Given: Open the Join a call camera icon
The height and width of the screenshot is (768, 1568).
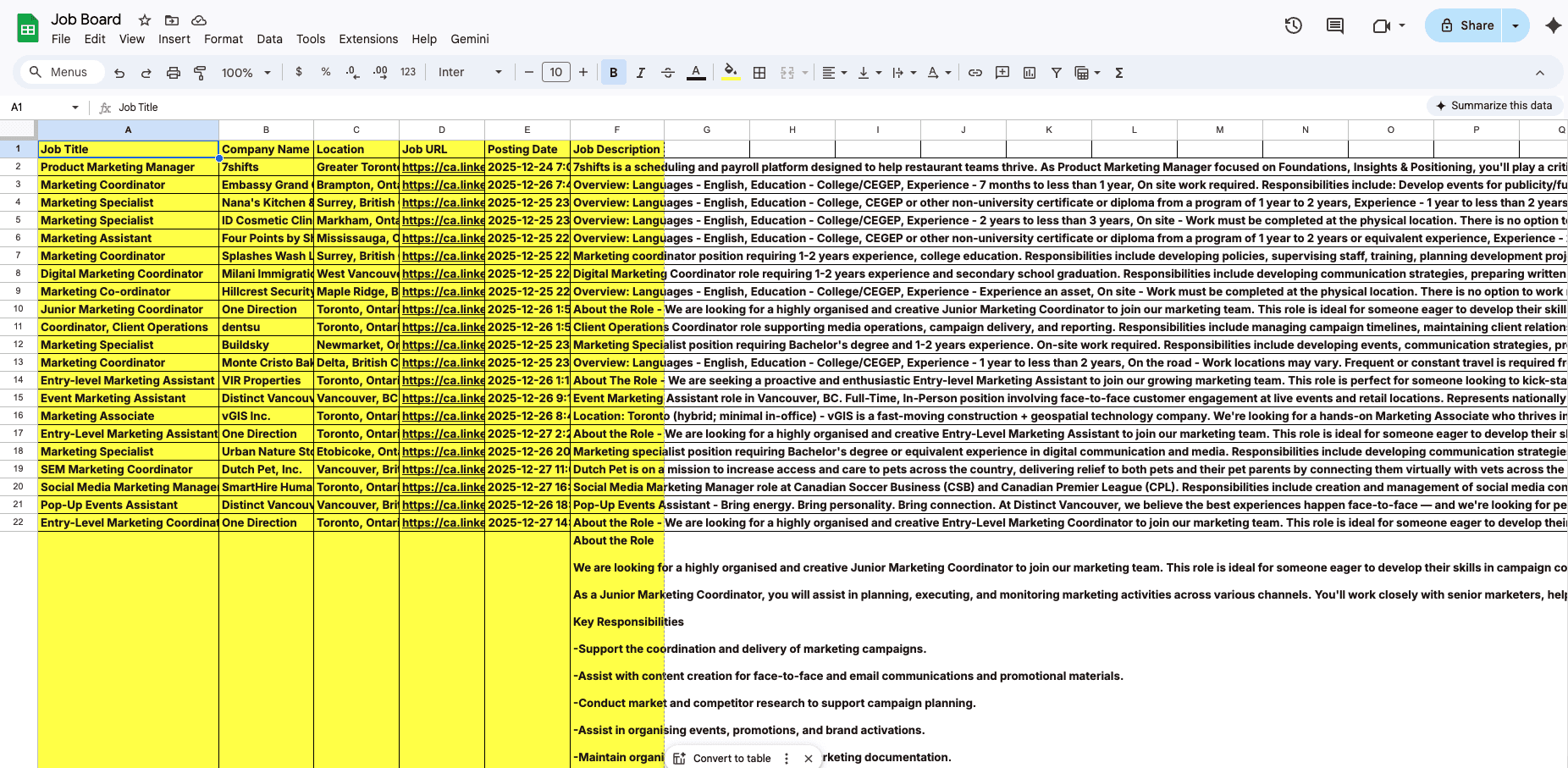Looking at the screenshot, I should click(x=1381, y=25).
